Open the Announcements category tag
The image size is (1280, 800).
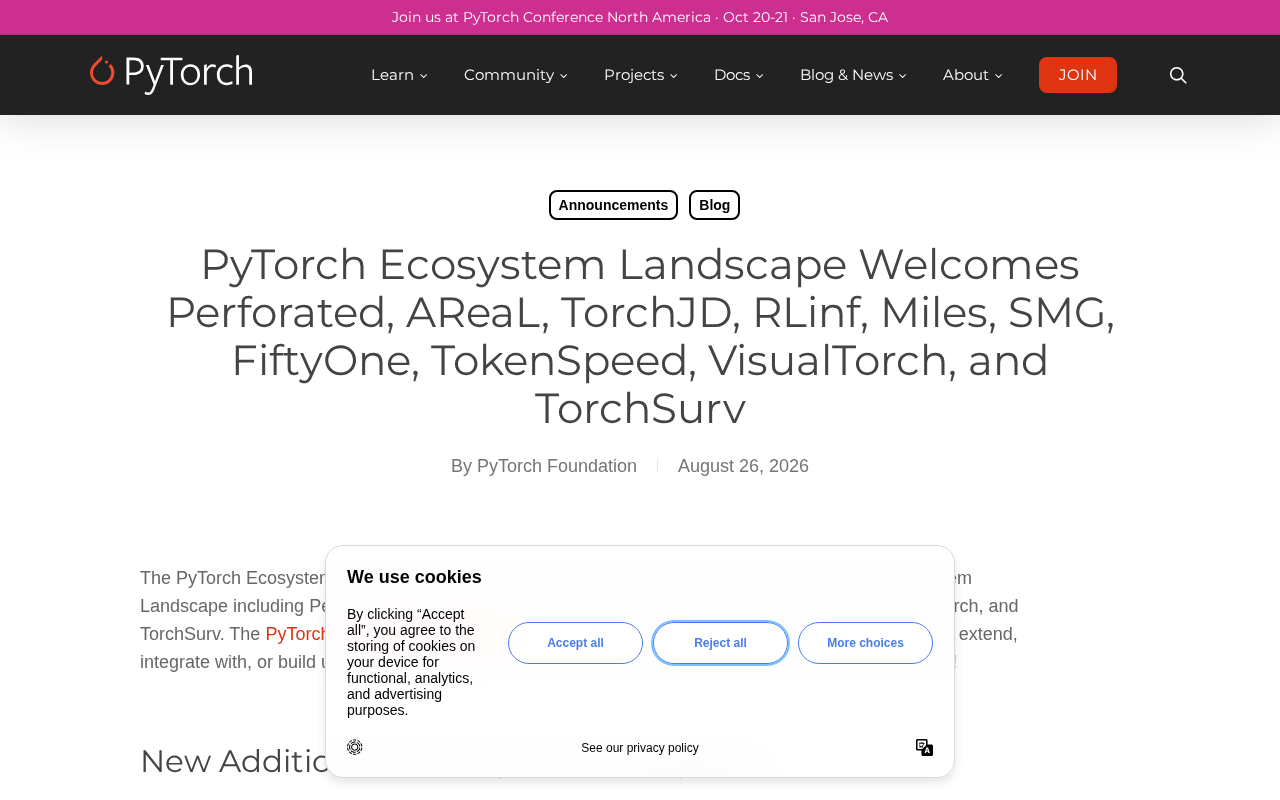click(x=613, y=205)
